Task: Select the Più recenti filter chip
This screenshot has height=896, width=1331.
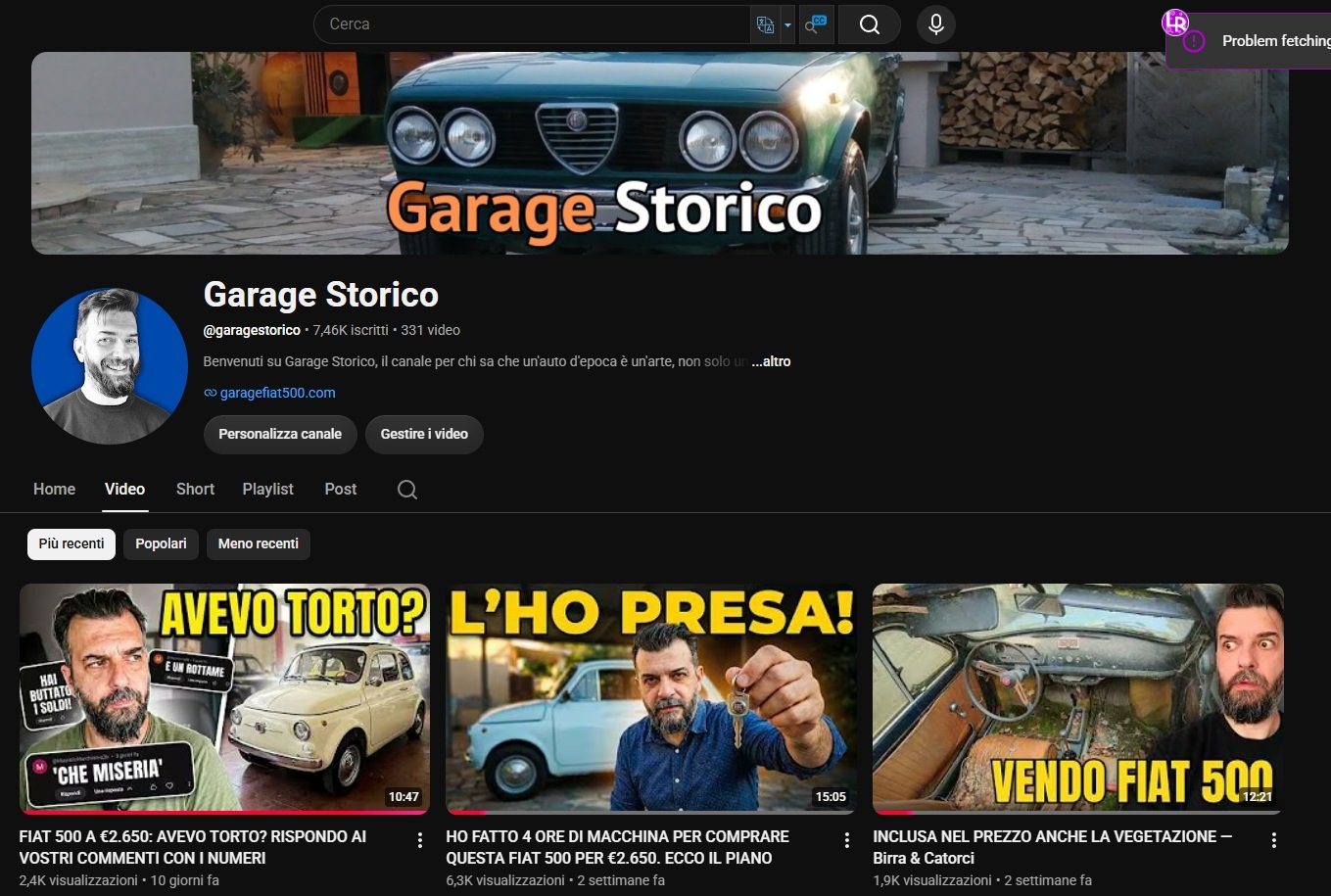Action: pyautogui.click(x=71, y=543)
